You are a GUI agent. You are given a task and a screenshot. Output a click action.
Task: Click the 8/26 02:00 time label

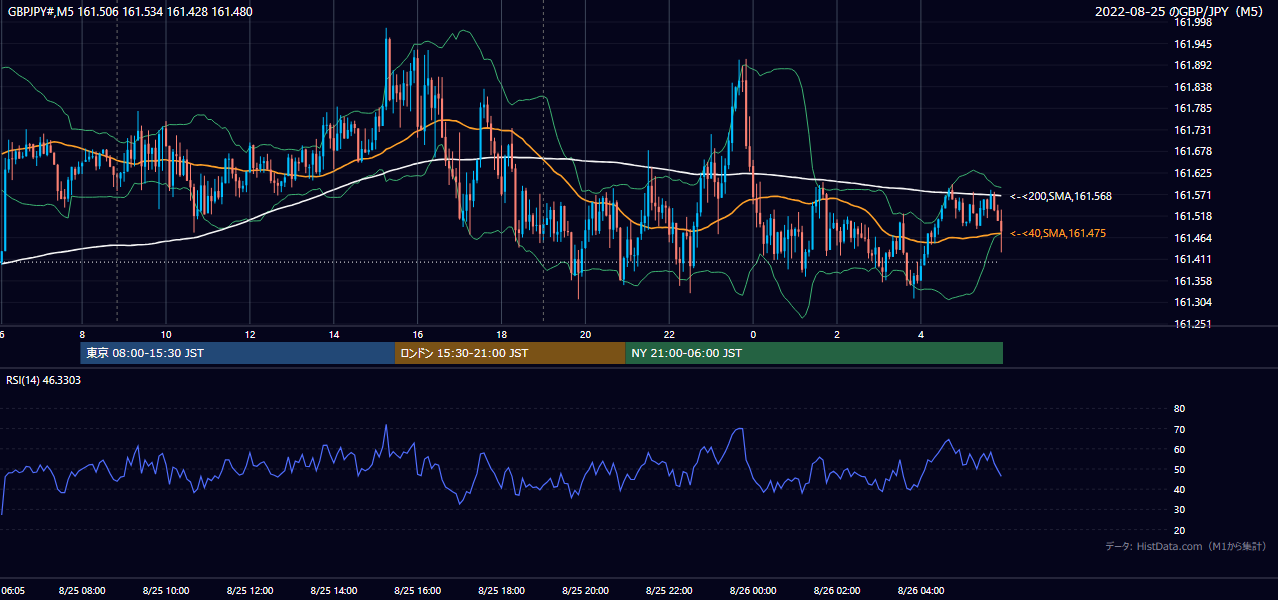[838, 591]
